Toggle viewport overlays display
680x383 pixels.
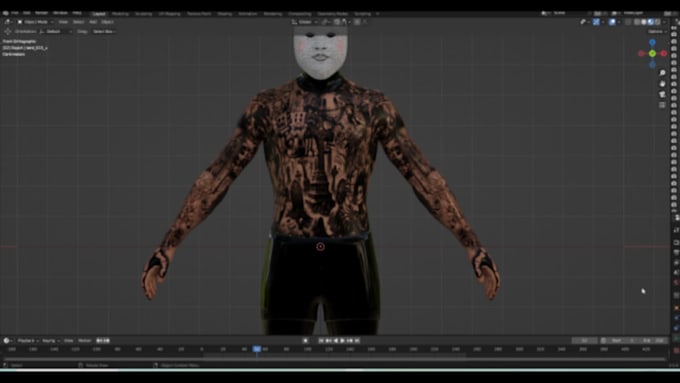611,22
